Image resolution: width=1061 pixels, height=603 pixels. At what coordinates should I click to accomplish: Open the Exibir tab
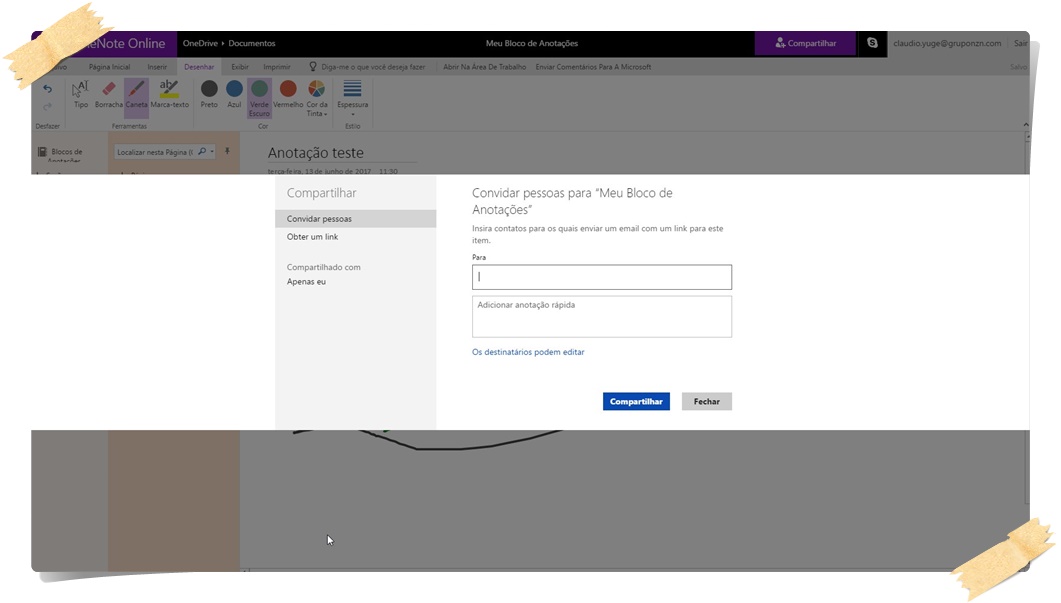click(x=240, y=67)
